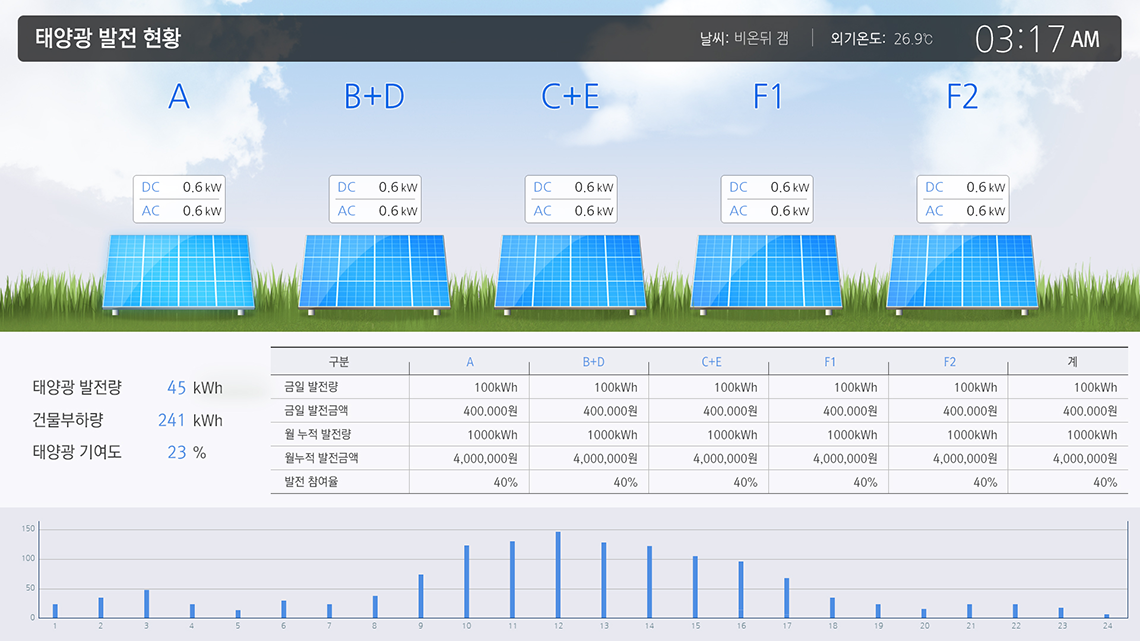Click the solar panel under C+E

point(571,273)
